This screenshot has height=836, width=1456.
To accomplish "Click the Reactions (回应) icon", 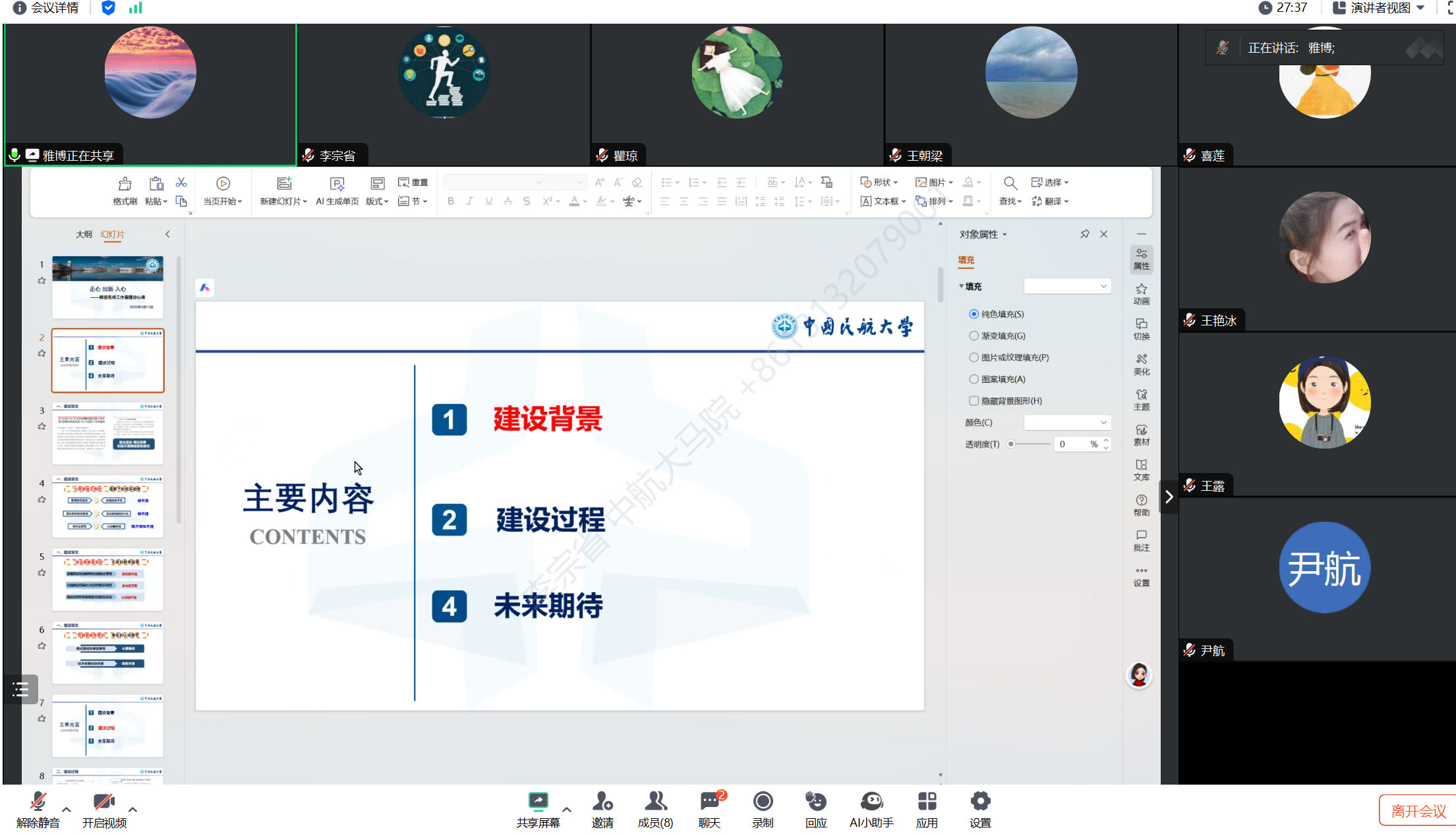I will 815,802.
